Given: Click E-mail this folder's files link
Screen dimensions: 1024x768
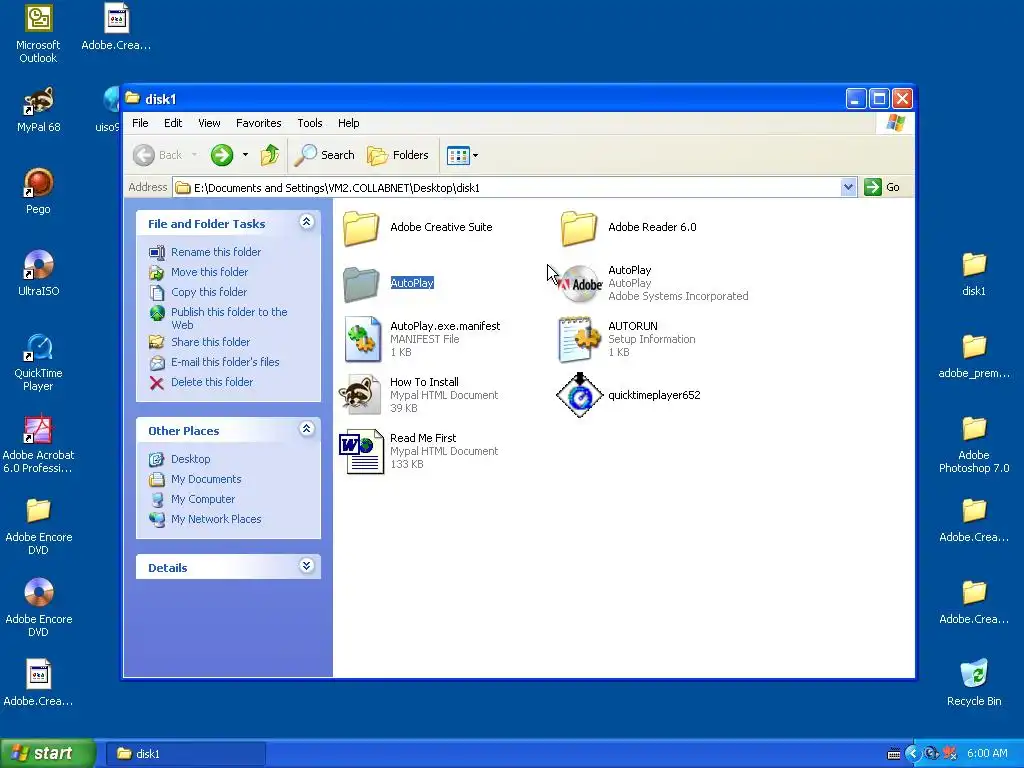Looking at the screenshot, I should point(225,362).
